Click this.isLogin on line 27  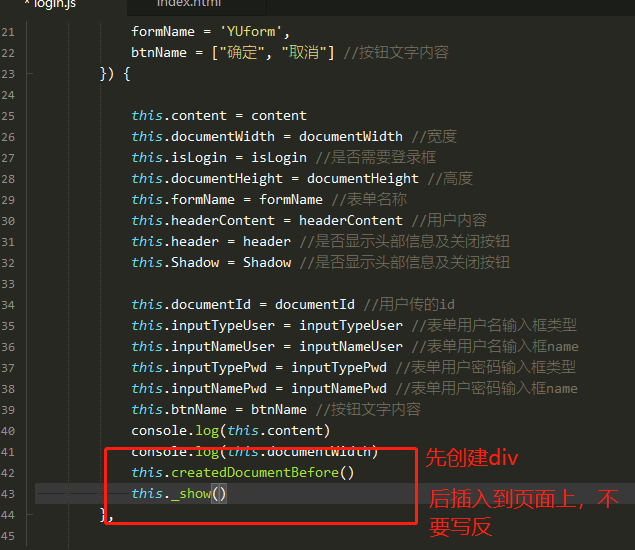[179, 158]
